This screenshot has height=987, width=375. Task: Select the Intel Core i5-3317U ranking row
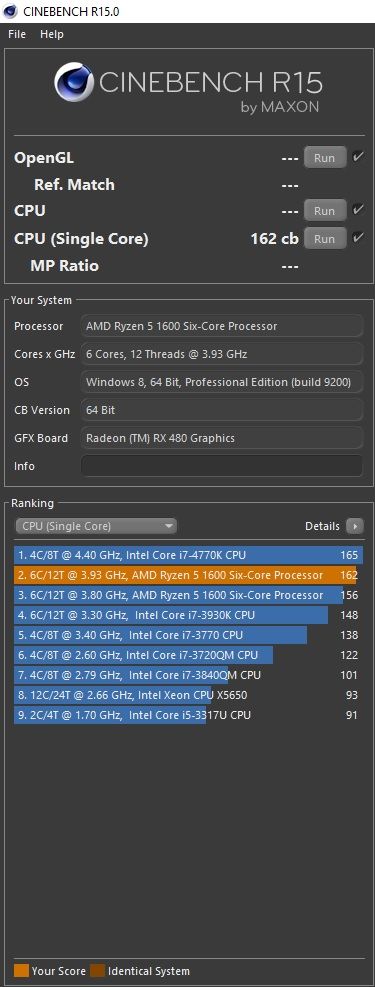188,715
